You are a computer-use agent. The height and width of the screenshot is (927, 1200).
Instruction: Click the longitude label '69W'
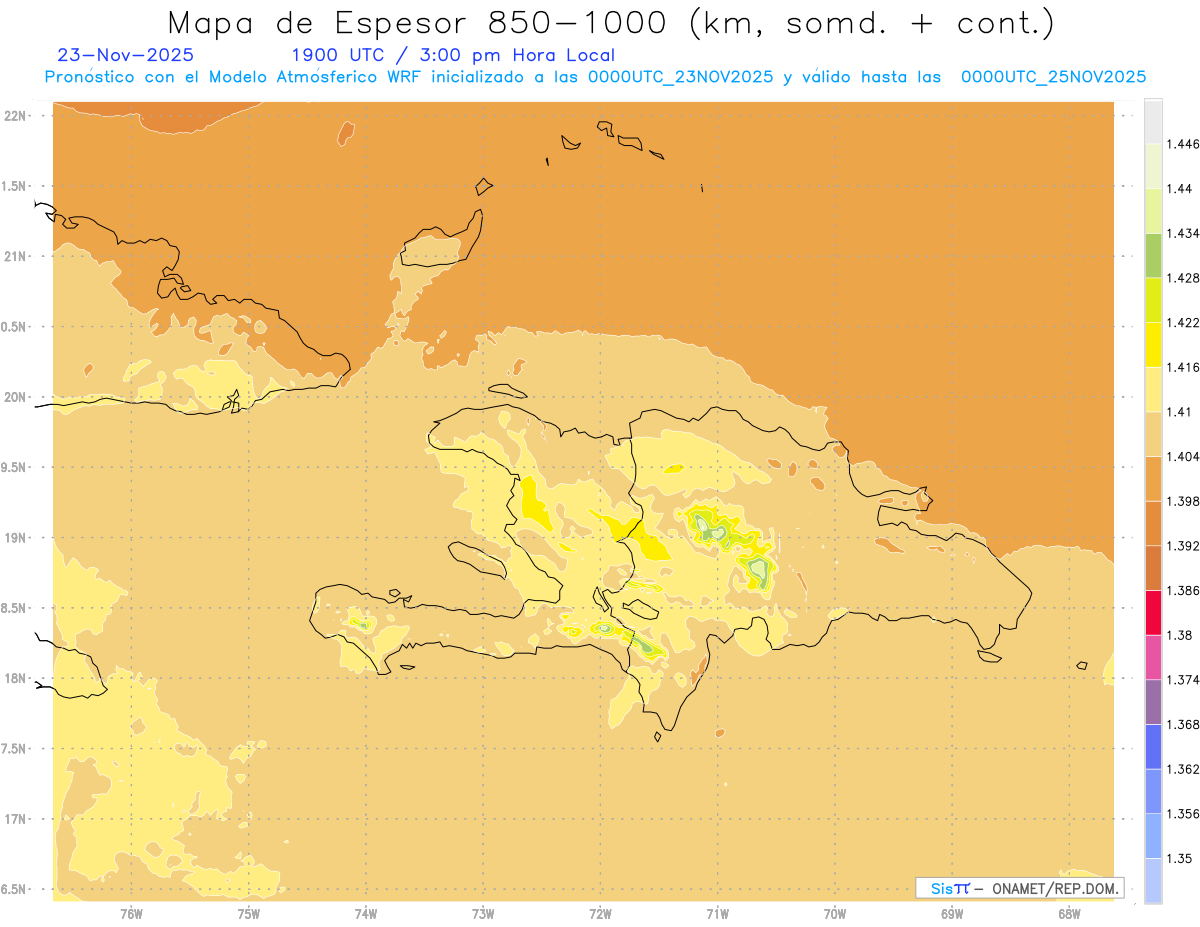click(x=952, y=913)
